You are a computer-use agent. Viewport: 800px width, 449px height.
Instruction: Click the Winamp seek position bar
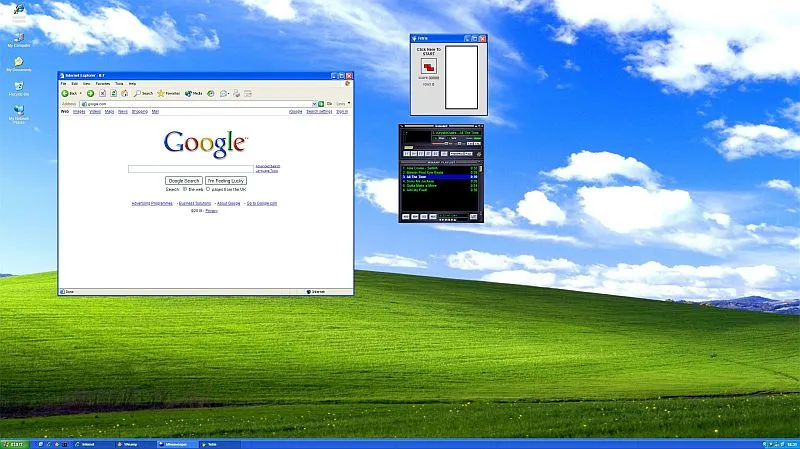click(441, 147)
